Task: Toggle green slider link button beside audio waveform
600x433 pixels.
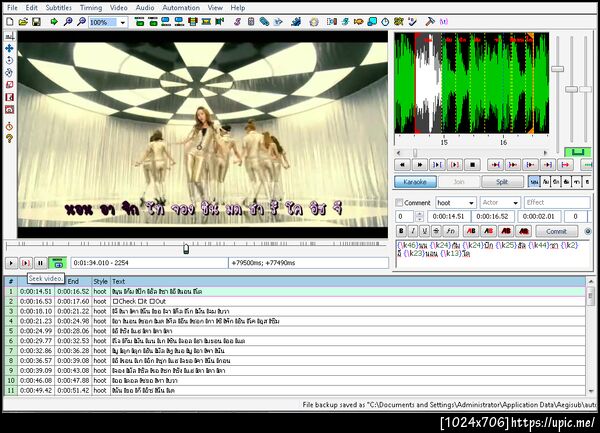Action: pos(577,152)
